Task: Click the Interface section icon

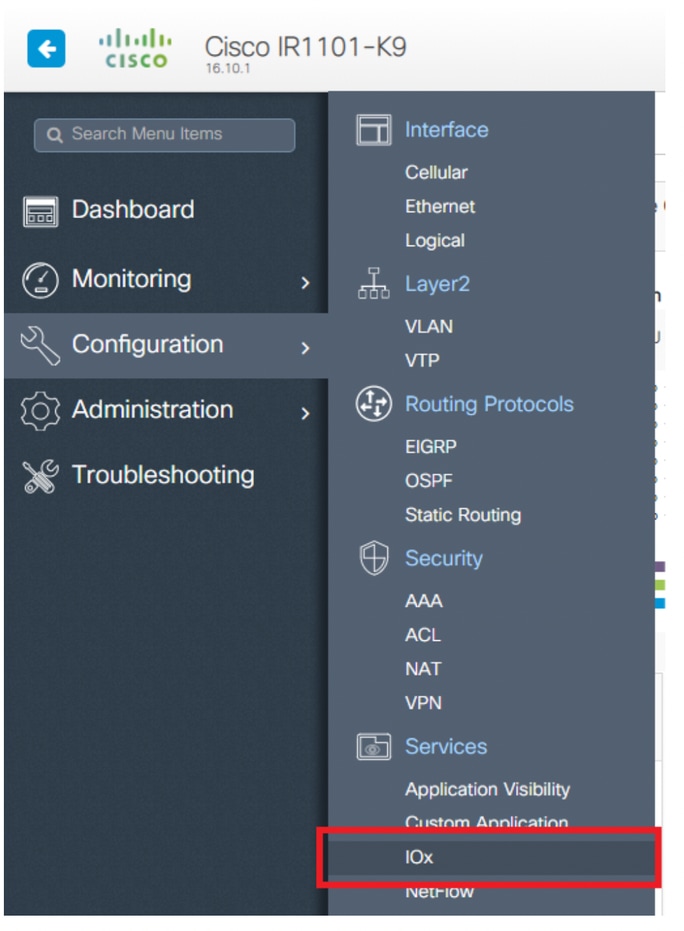Action: pos(373,130)
